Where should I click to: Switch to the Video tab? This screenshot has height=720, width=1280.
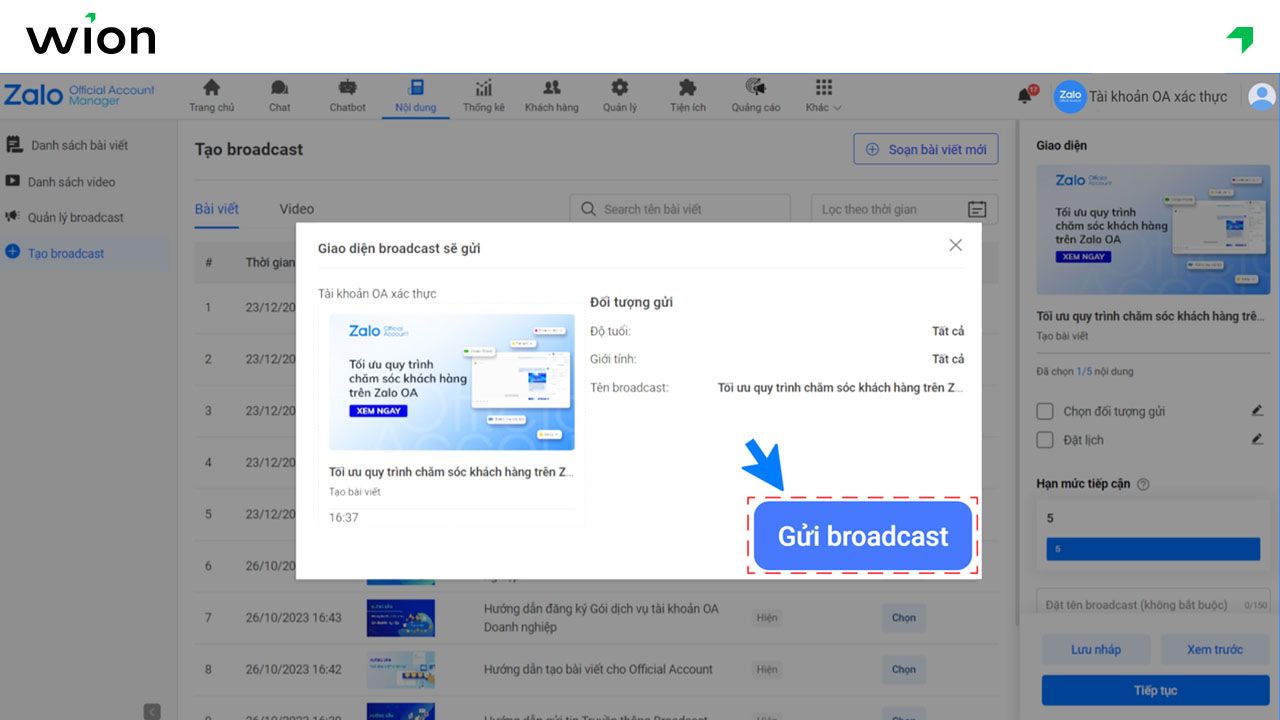pyautogui.click(x=296, y=208)
